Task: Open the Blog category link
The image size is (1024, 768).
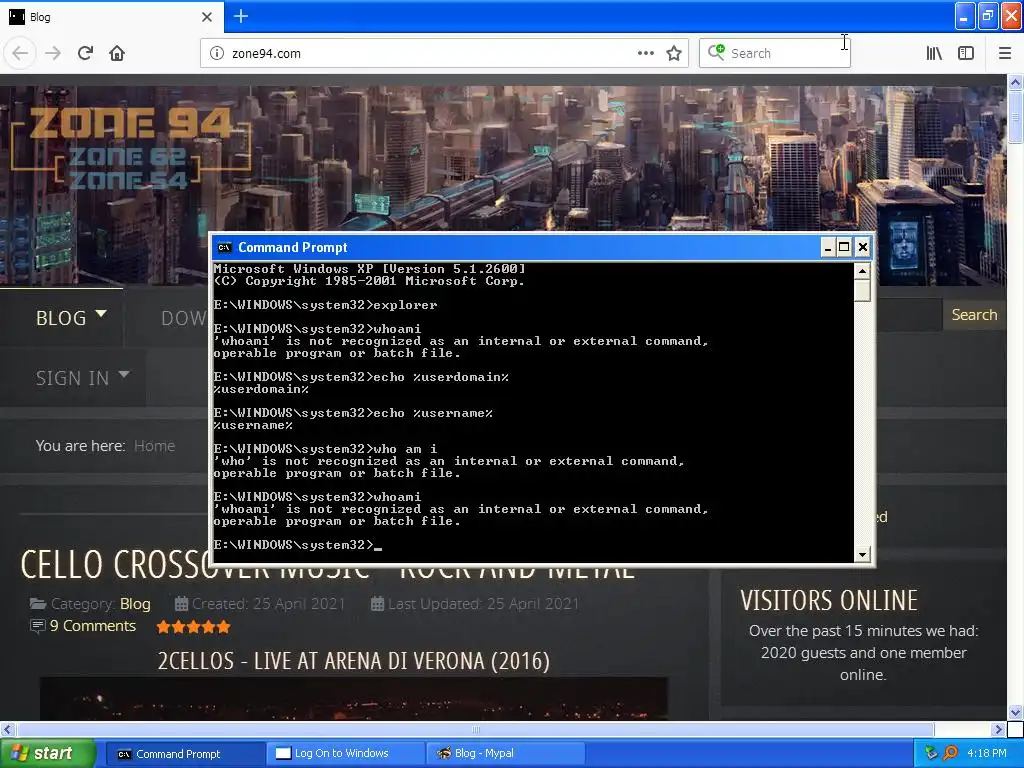Action: click(x=135, y=604)
